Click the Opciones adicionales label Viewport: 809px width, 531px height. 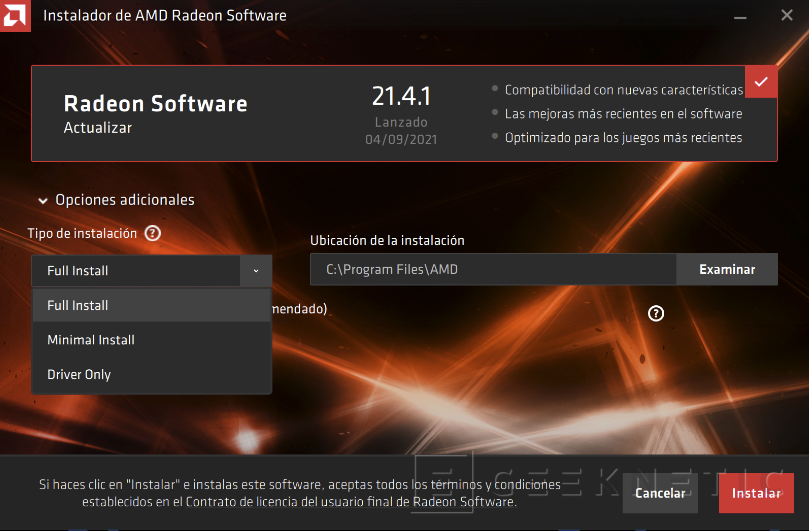pyautogui.click(x=125, y=200)
